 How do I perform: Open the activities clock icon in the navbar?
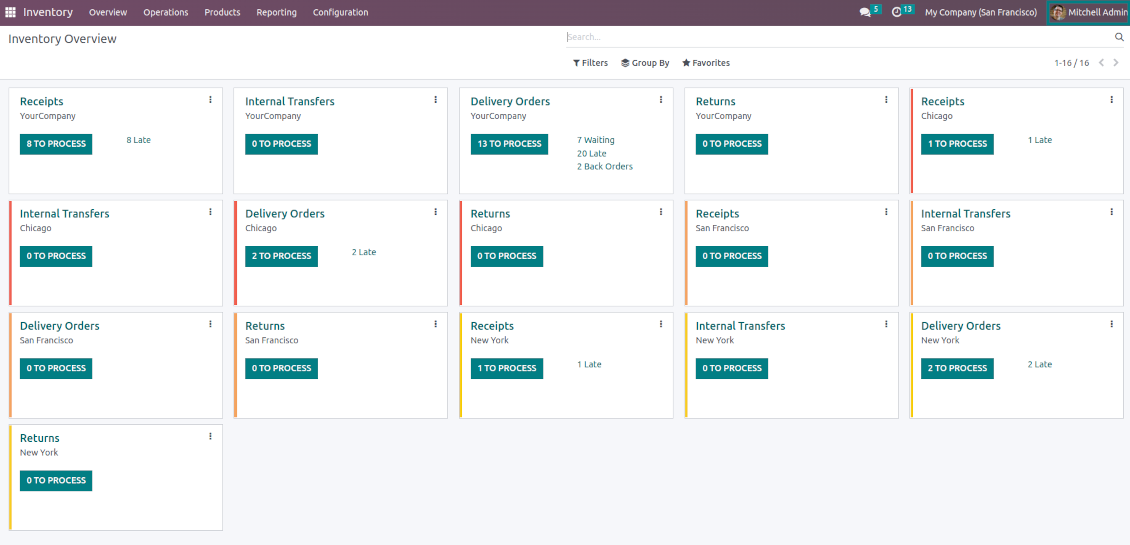click(897, 13)
